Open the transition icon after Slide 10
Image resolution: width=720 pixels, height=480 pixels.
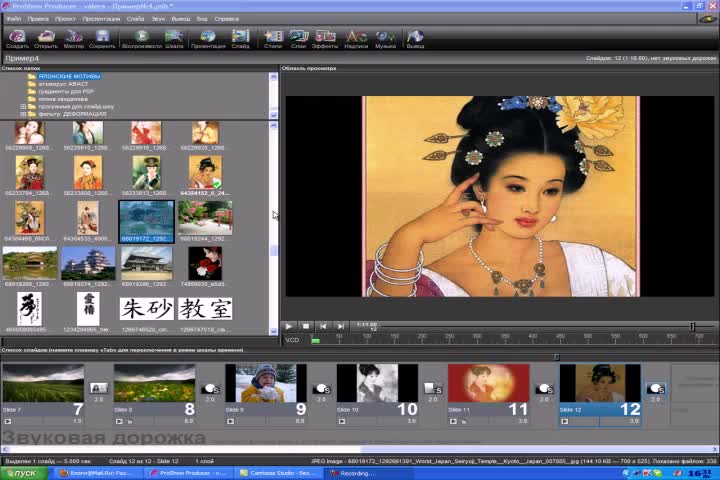(433, 389)
